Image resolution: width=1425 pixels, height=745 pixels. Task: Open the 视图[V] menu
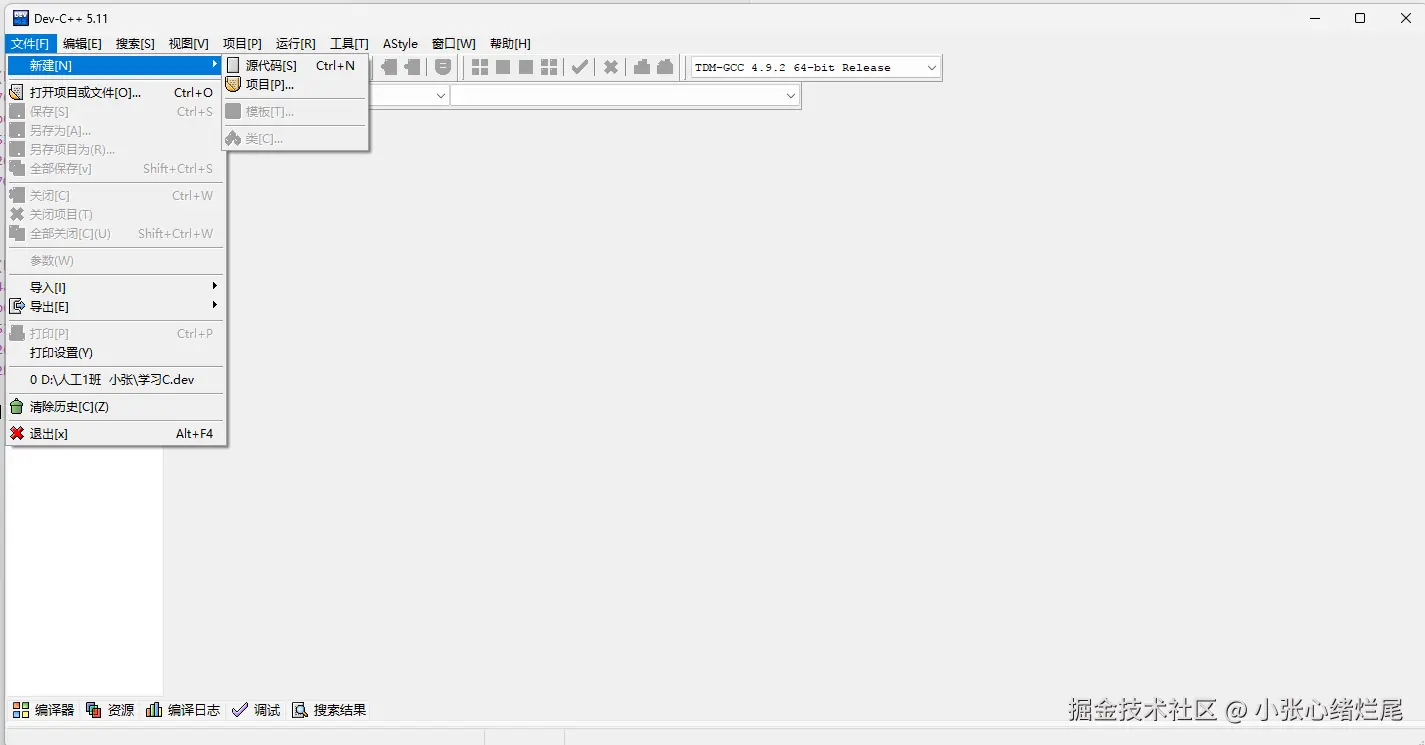point(188,44)
